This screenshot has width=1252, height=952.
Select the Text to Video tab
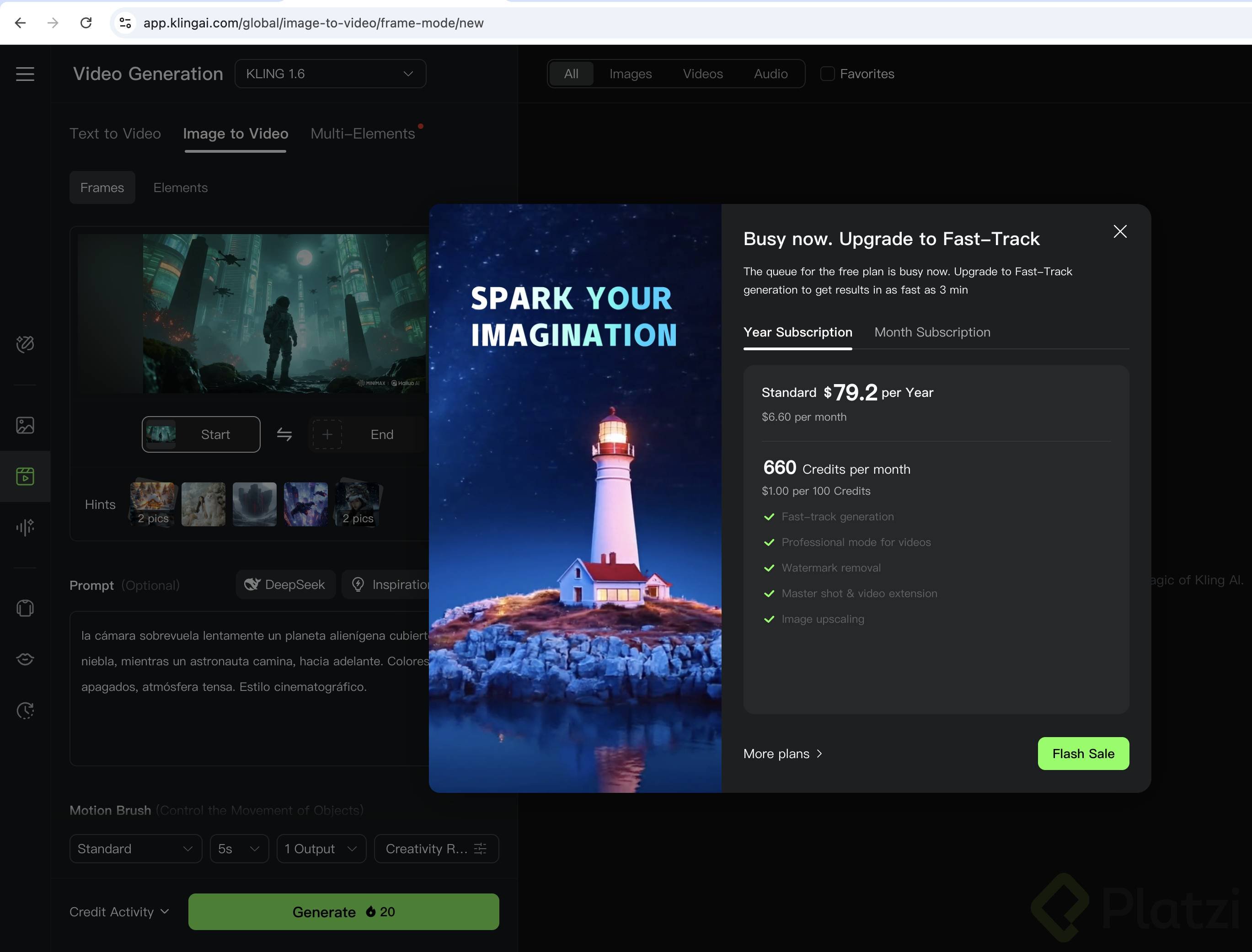[115, 134]
